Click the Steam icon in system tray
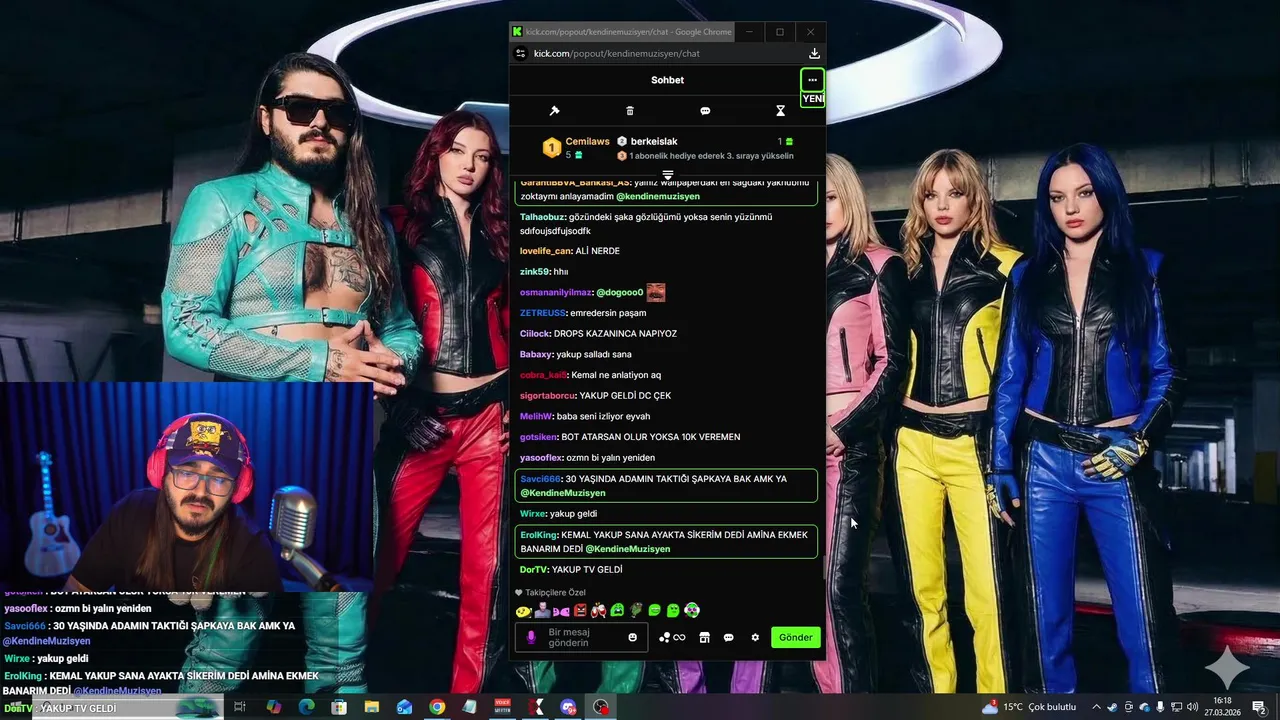 (x=1113, y=707)
